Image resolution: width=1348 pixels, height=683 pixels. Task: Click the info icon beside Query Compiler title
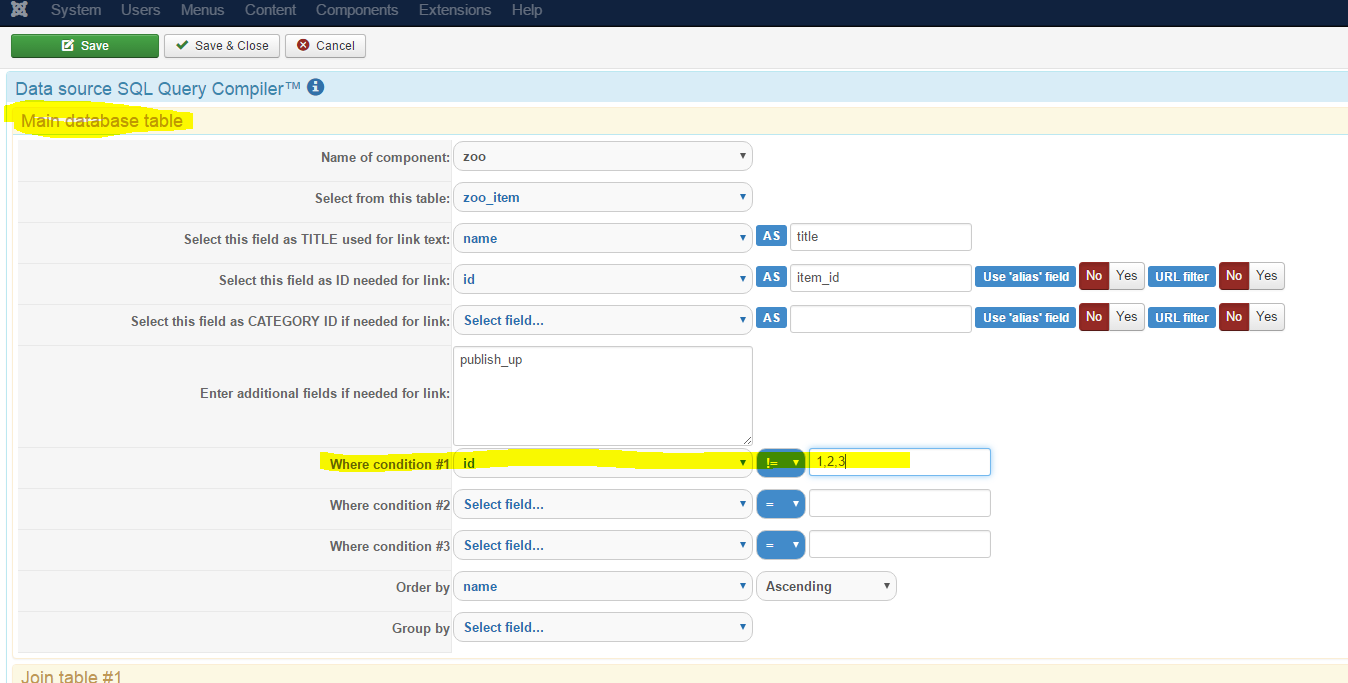(x=316, y=88)
